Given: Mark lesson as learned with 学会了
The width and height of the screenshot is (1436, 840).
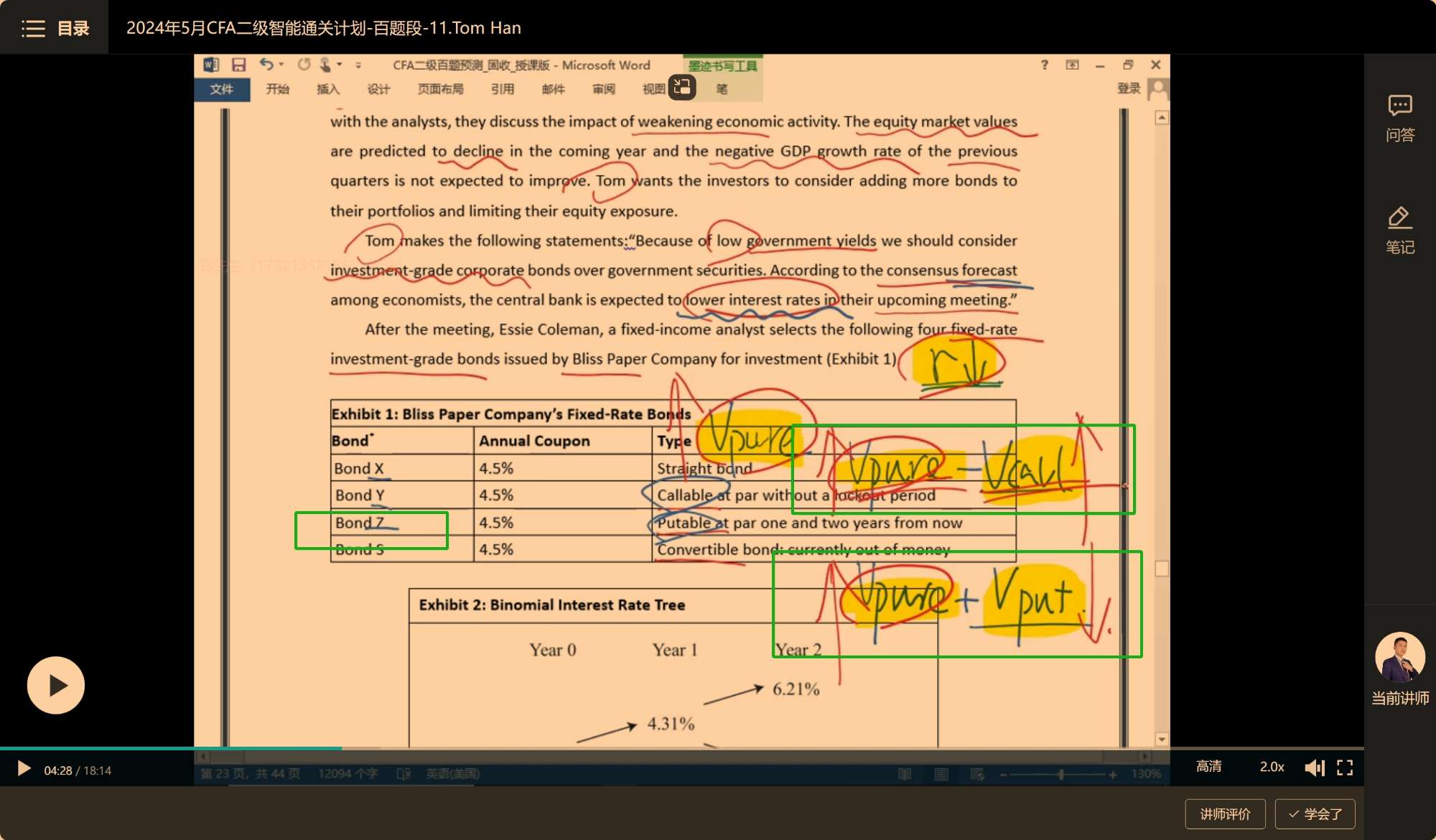Looking at the screenshot, I should coord(1315,814).
